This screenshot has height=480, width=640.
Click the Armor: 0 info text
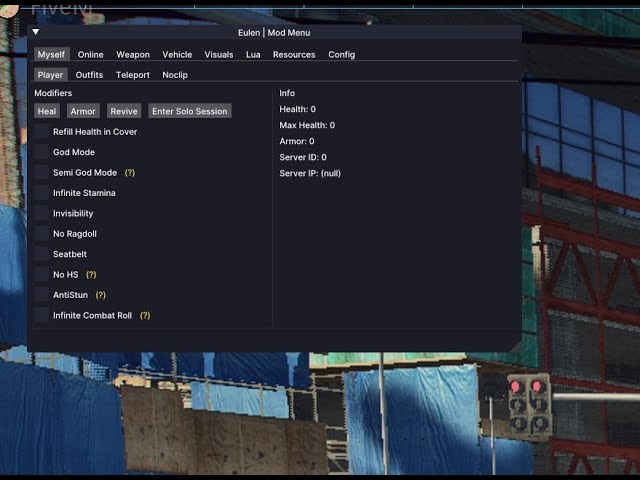click(x=297, y=141)
